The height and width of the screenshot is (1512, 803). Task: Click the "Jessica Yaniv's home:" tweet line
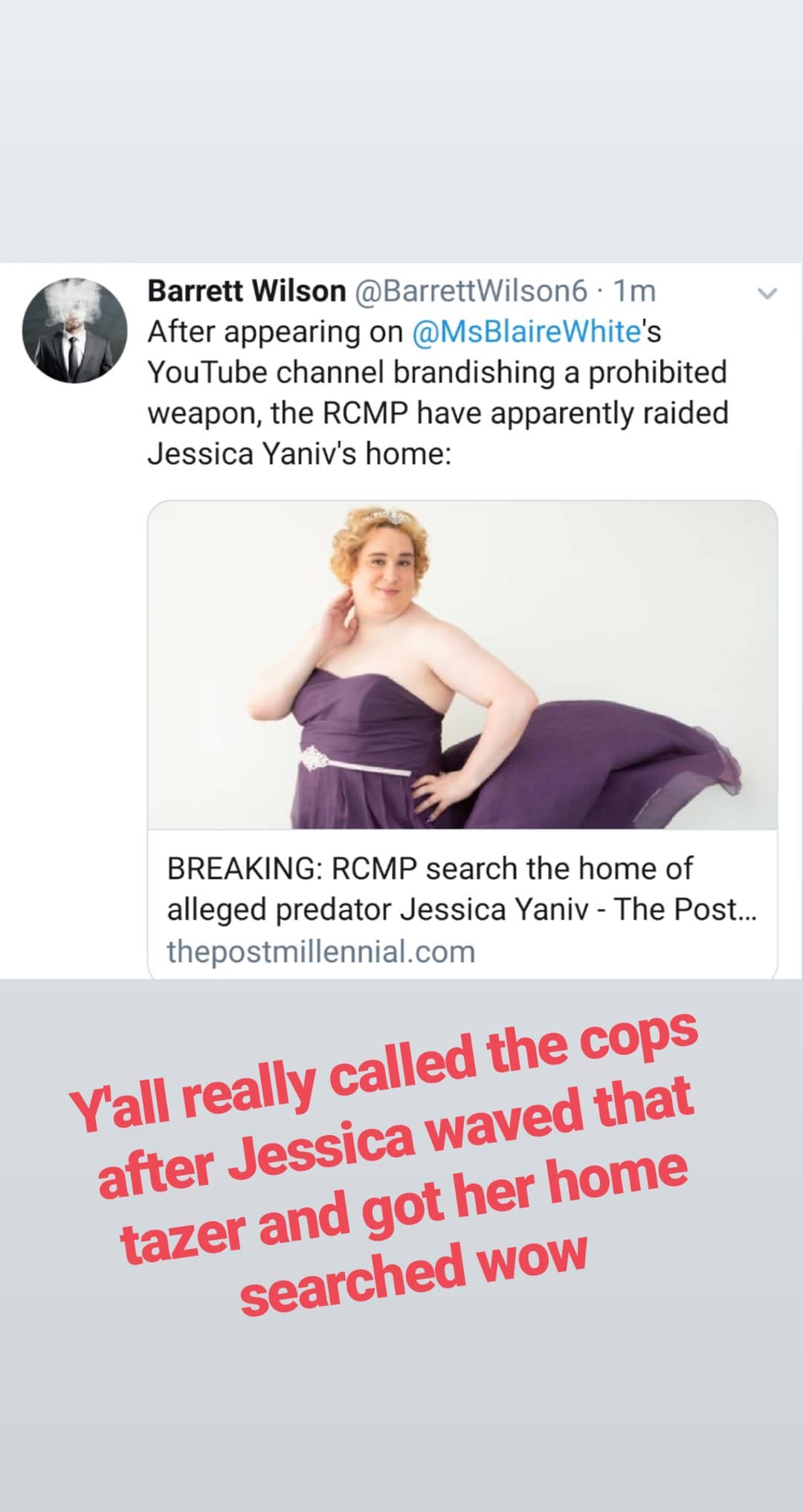pyautogui.click(x=299, y=453)
